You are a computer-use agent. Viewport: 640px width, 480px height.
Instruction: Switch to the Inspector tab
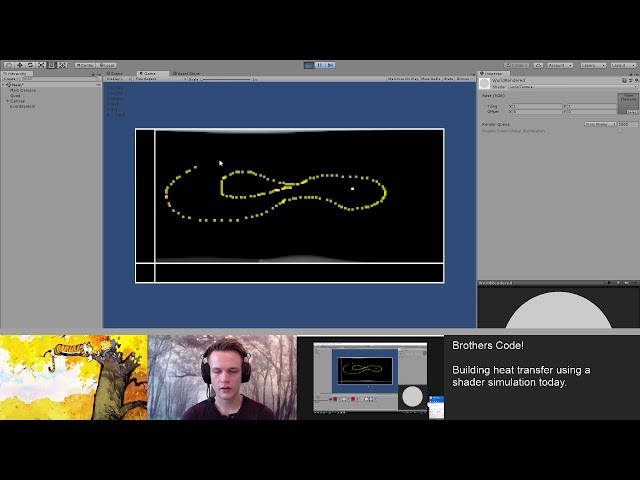pyautogui.click(x=493, y=73)
